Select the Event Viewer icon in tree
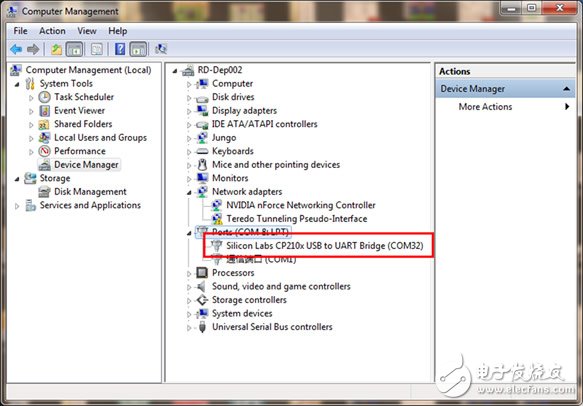583x406 pixels. coord(45,110)
